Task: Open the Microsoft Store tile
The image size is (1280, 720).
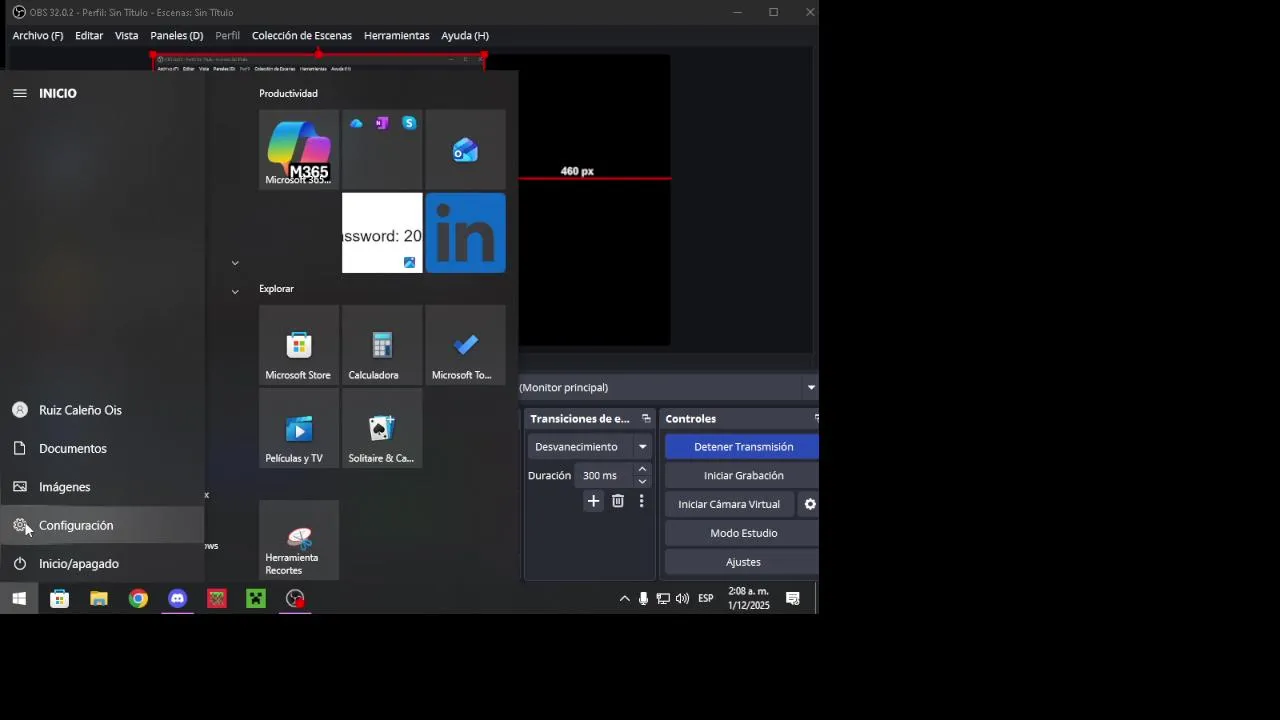Action: click(x=298, y=345)
